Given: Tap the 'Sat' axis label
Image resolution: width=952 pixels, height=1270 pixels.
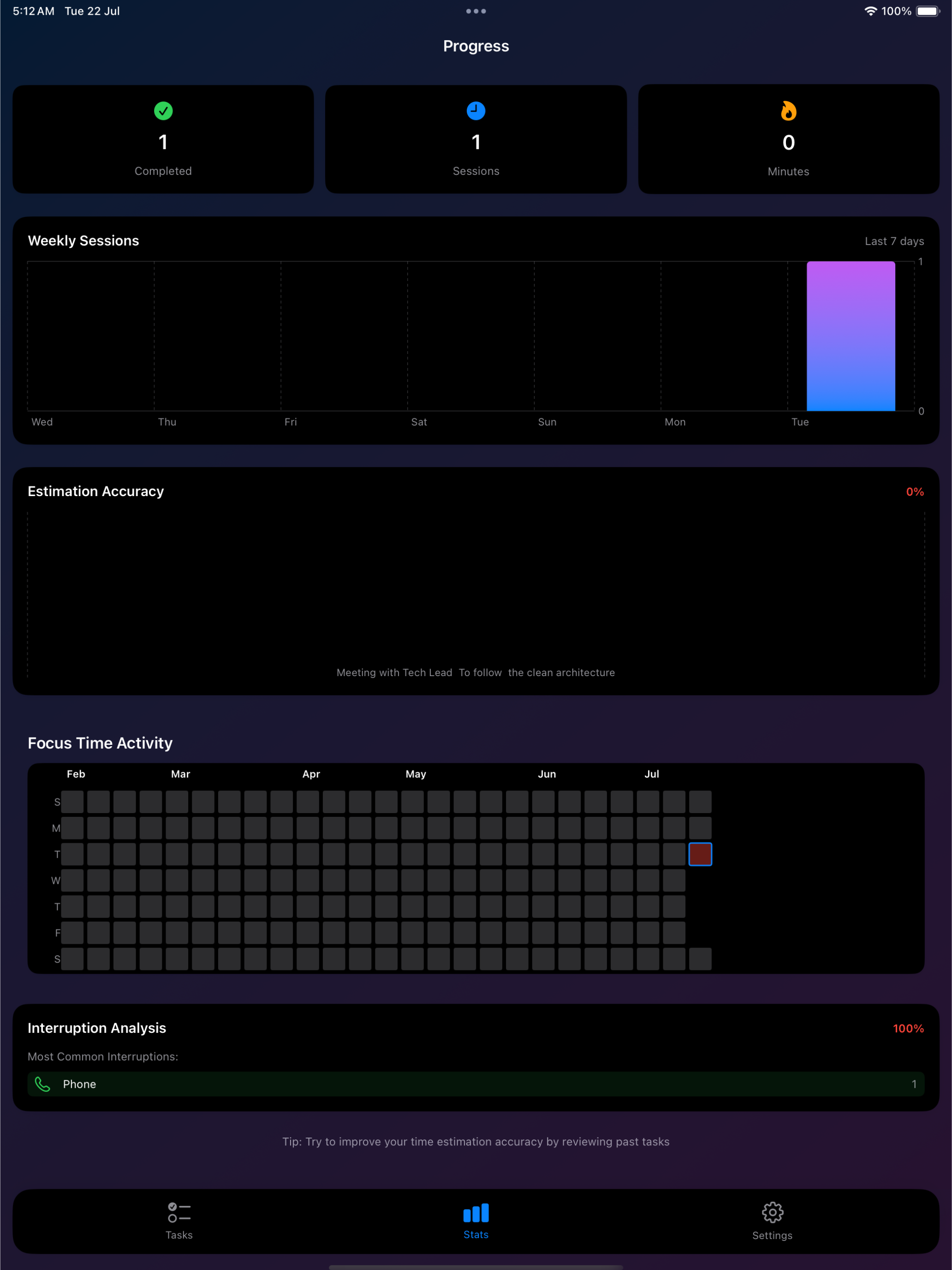Looking at the screenshot, I should click(x=419, y=422).
